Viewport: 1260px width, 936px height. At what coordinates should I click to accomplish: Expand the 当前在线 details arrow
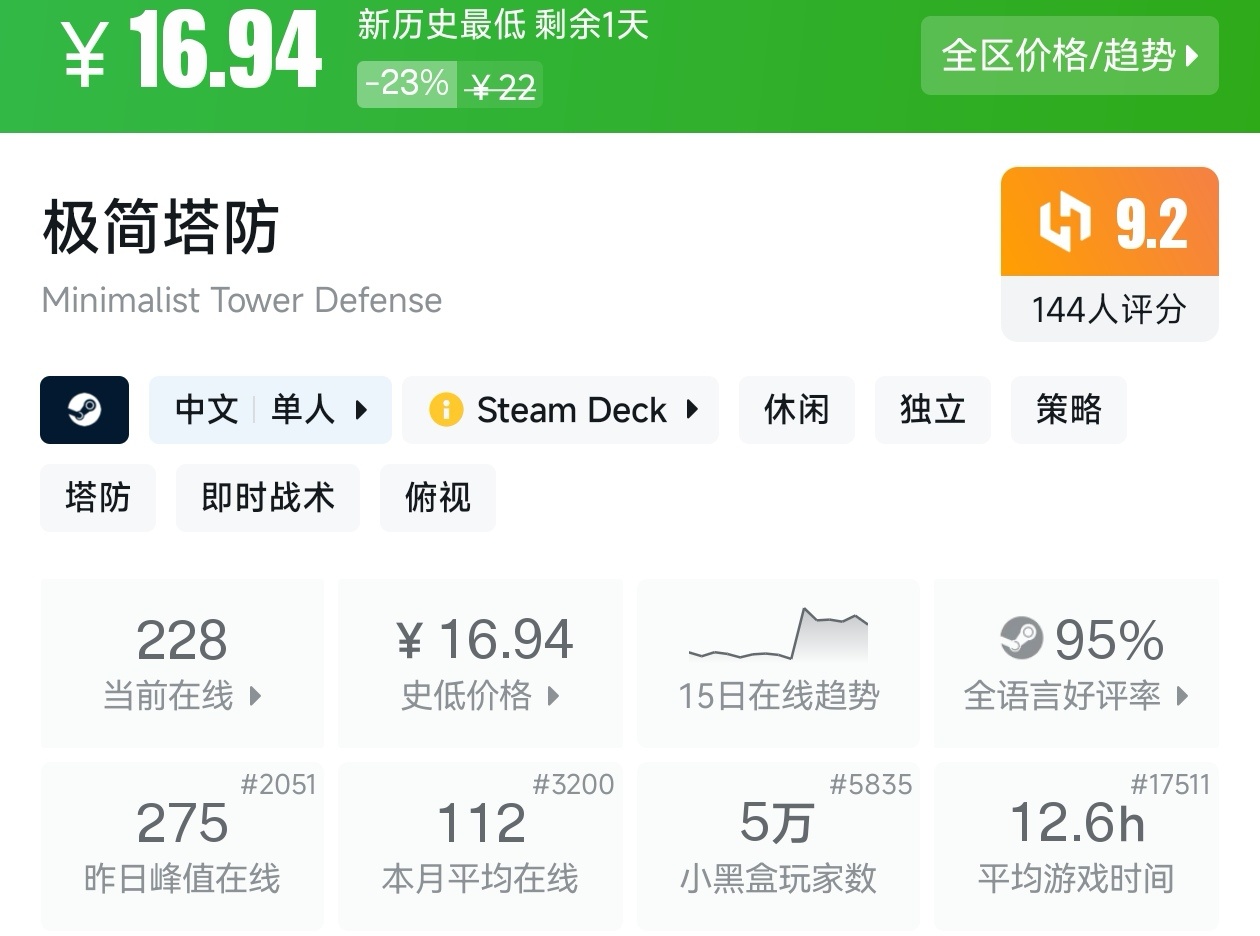point(255,696)
